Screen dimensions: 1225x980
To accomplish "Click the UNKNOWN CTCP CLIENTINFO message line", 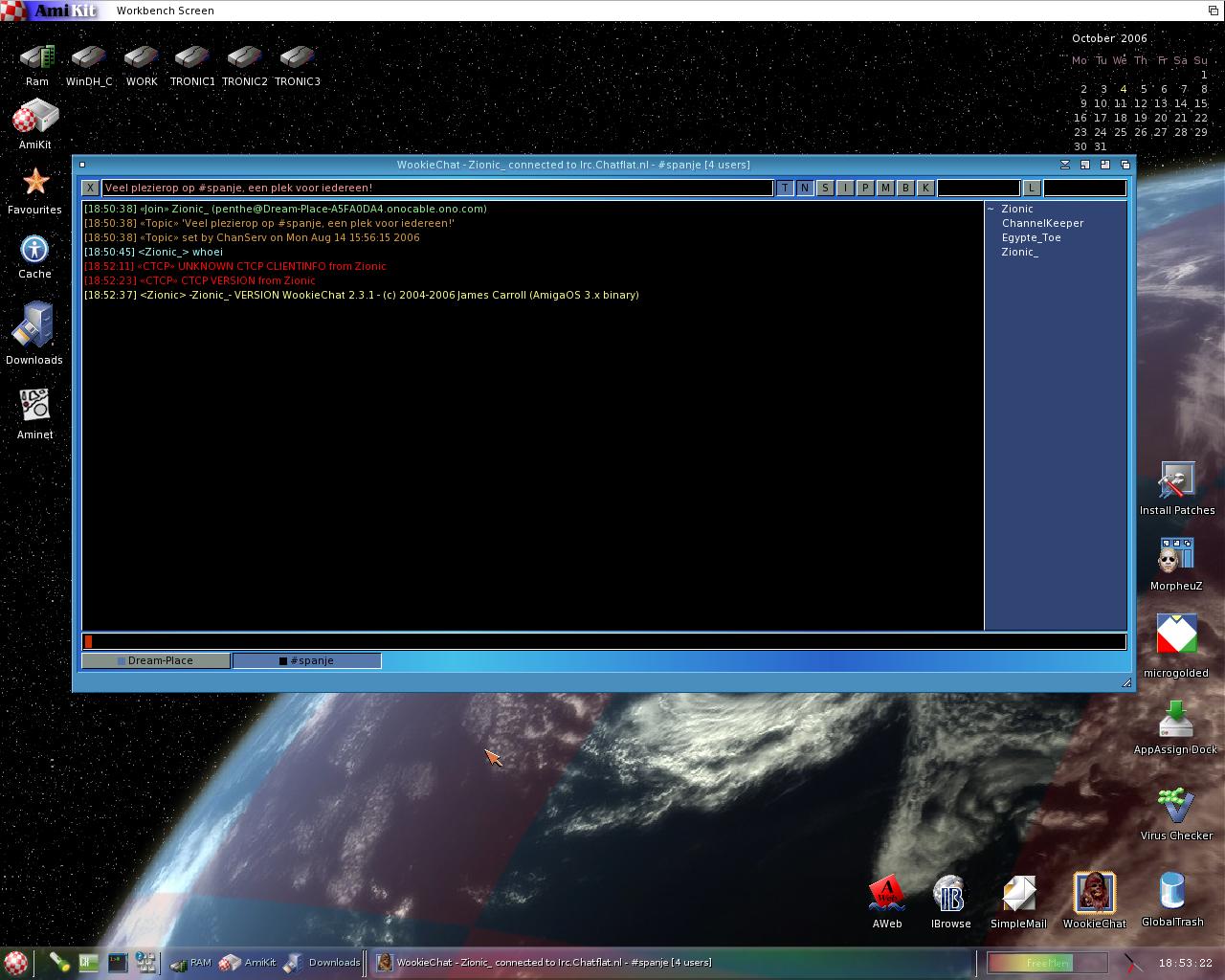I will (234, 266).
